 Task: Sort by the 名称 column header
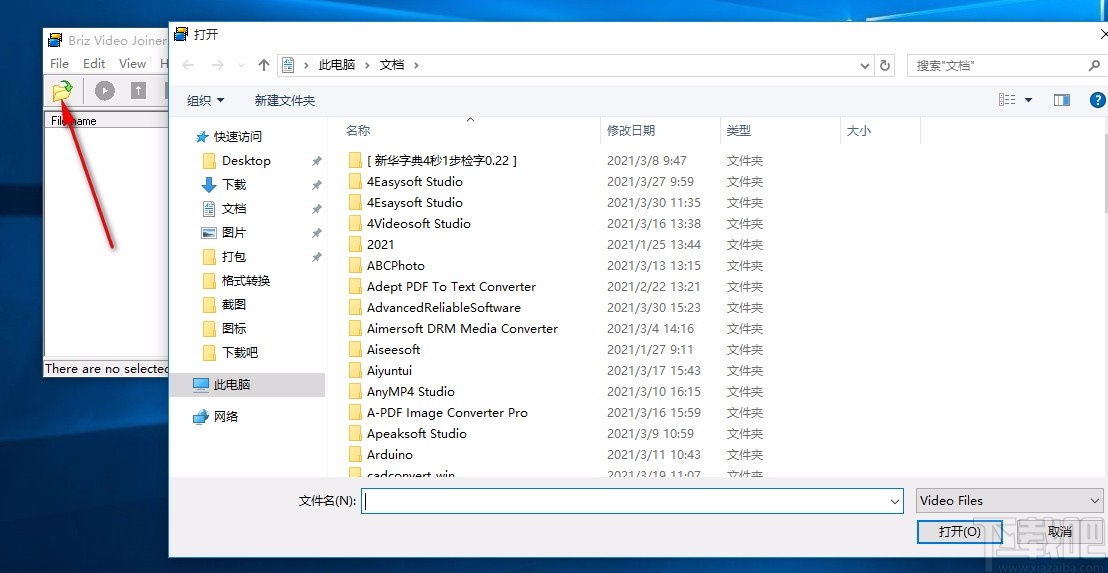pyautogui.click(x=358, y=131)
